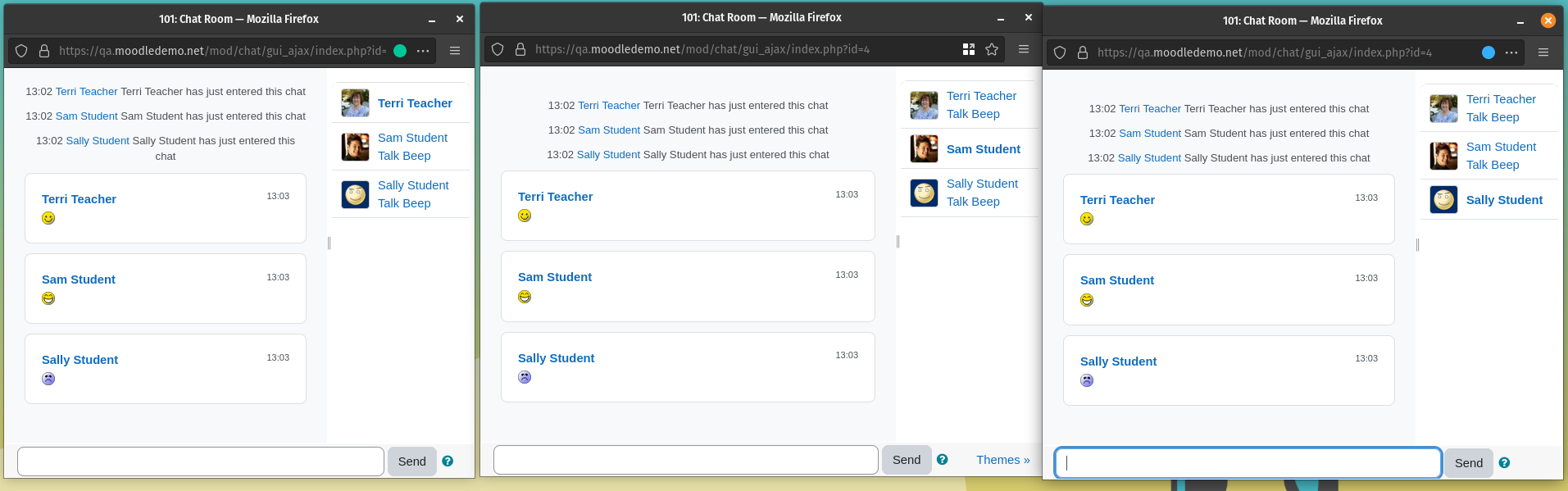
Task: Click panel divider handle in left window
Action: pyautogui.click(x=329, y=243)
